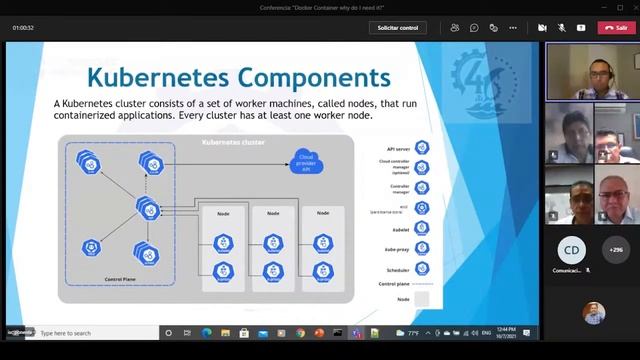Click the API server legend icon

click(422, 147)
